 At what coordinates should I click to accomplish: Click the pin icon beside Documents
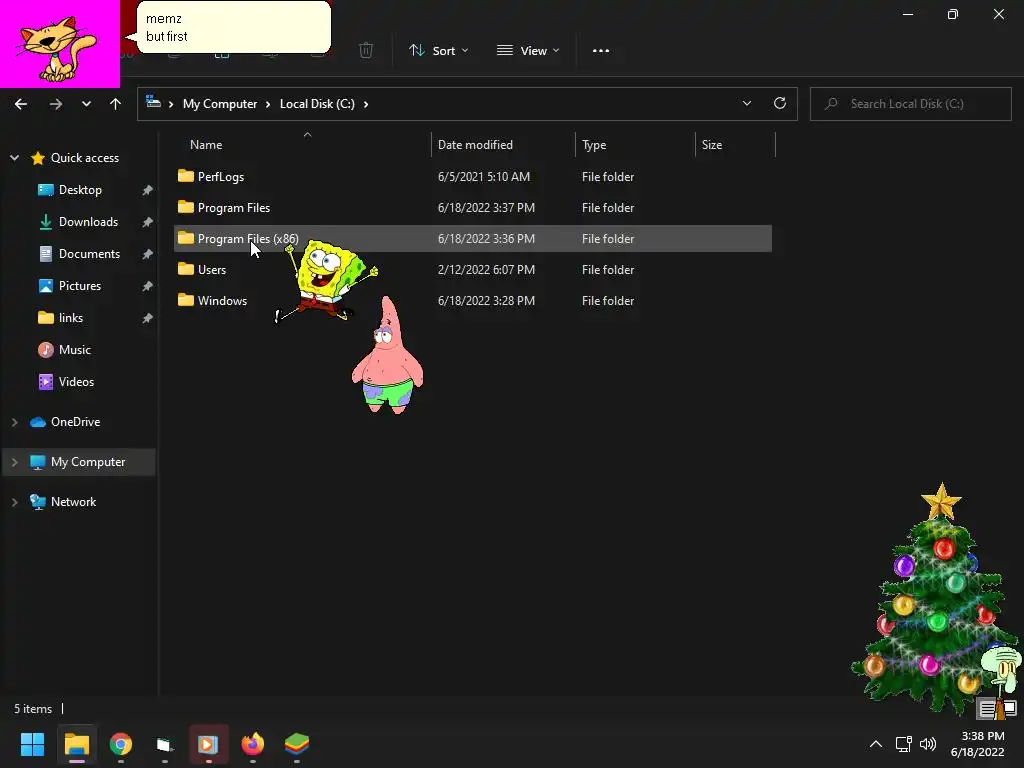pos(148,254)
